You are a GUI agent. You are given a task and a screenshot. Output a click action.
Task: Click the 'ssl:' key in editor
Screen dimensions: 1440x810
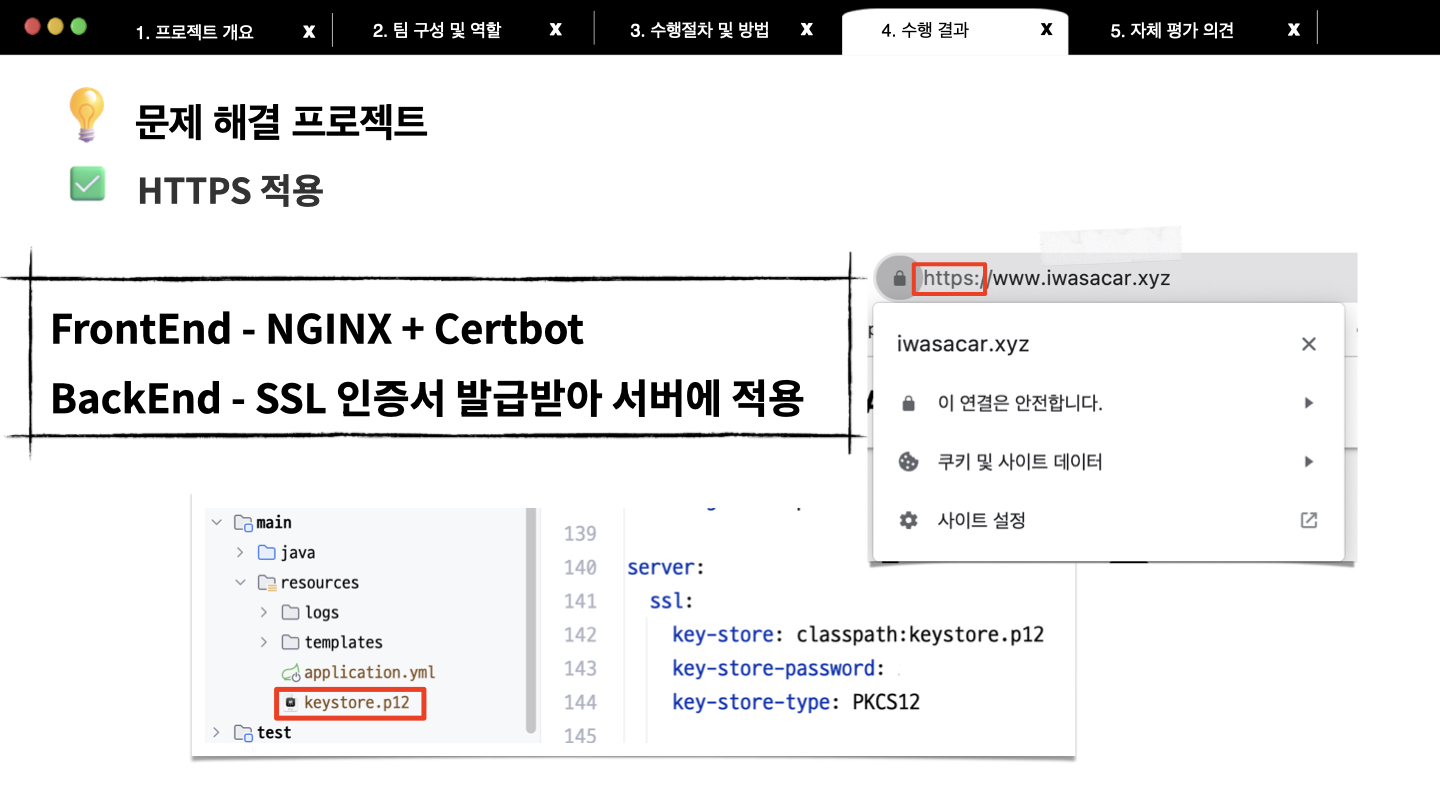click(x=671, y=601)
